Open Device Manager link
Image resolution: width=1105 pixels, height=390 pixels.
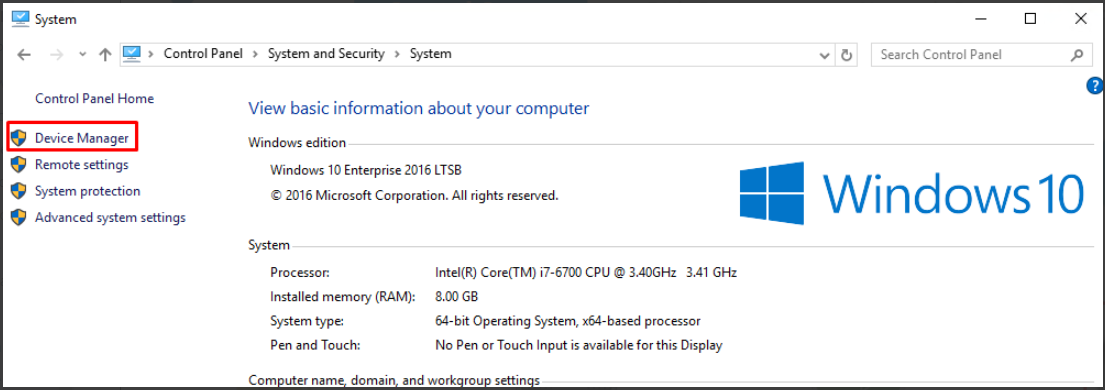82,138
